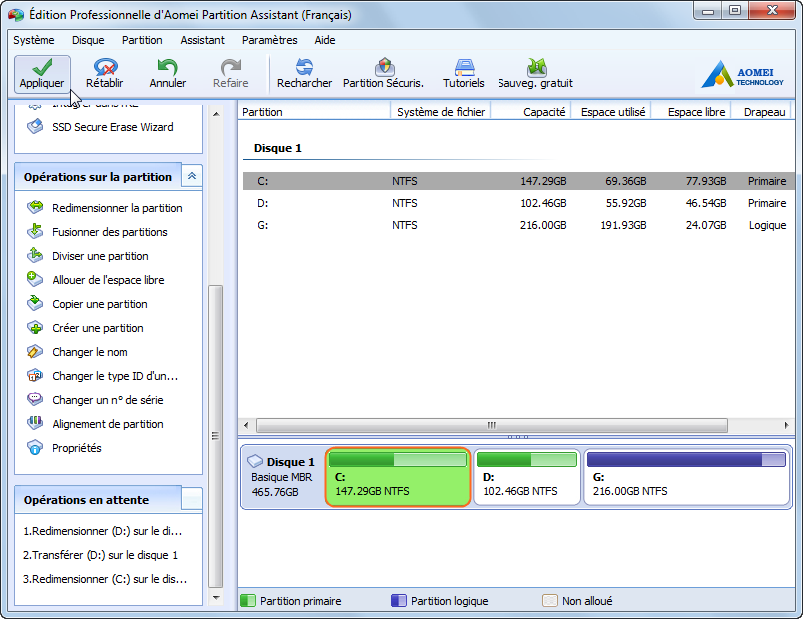Image resolution: width=803 pixels, height=619 pixels.
Task: Toggle the Opérations en attente panel button
Action: [x=192, y=499]
